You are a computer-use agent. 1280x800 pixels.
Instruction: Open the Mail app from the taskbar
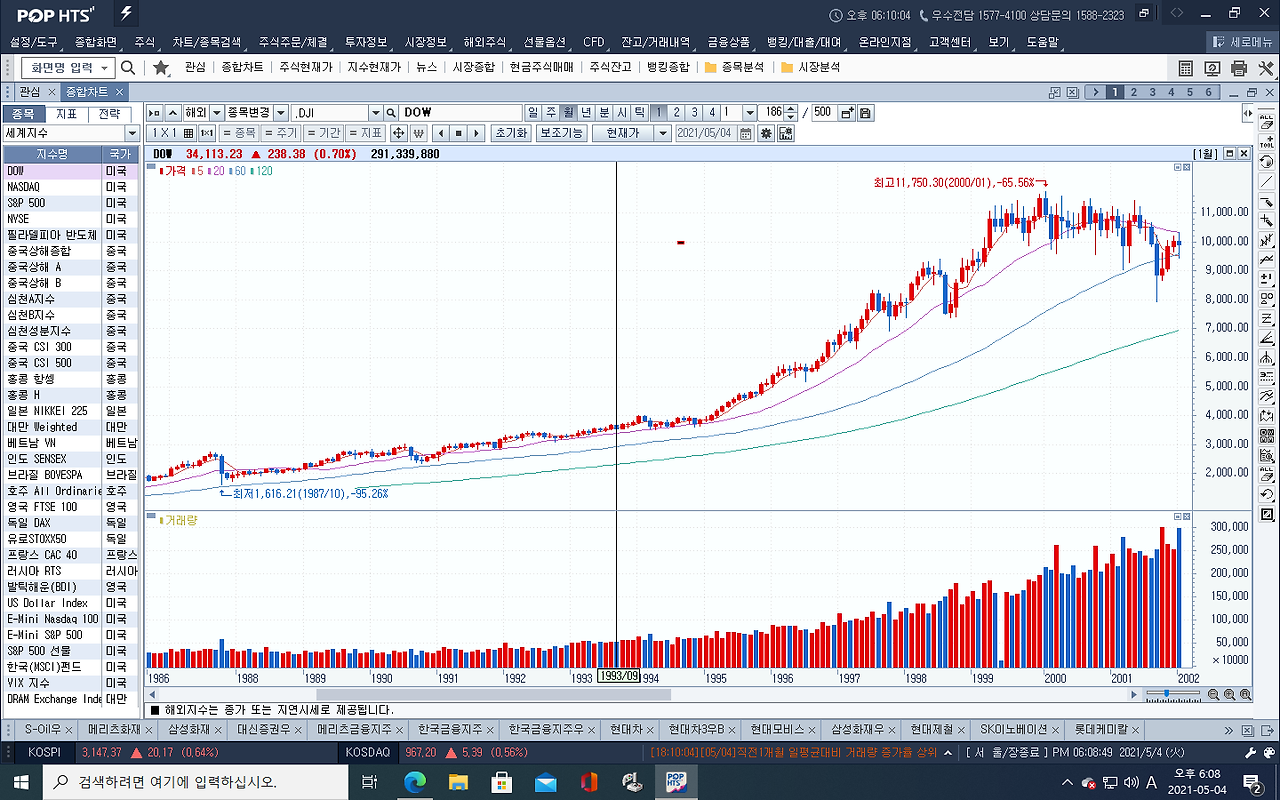[x=545, y=782]
